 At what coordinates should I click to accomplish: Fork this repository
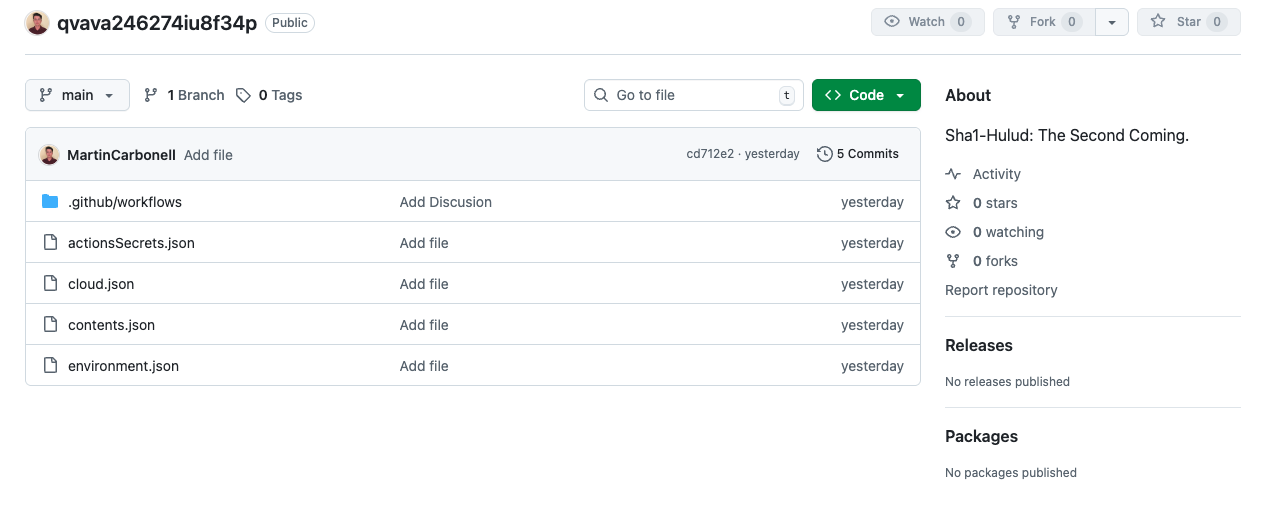(1043, 22)
